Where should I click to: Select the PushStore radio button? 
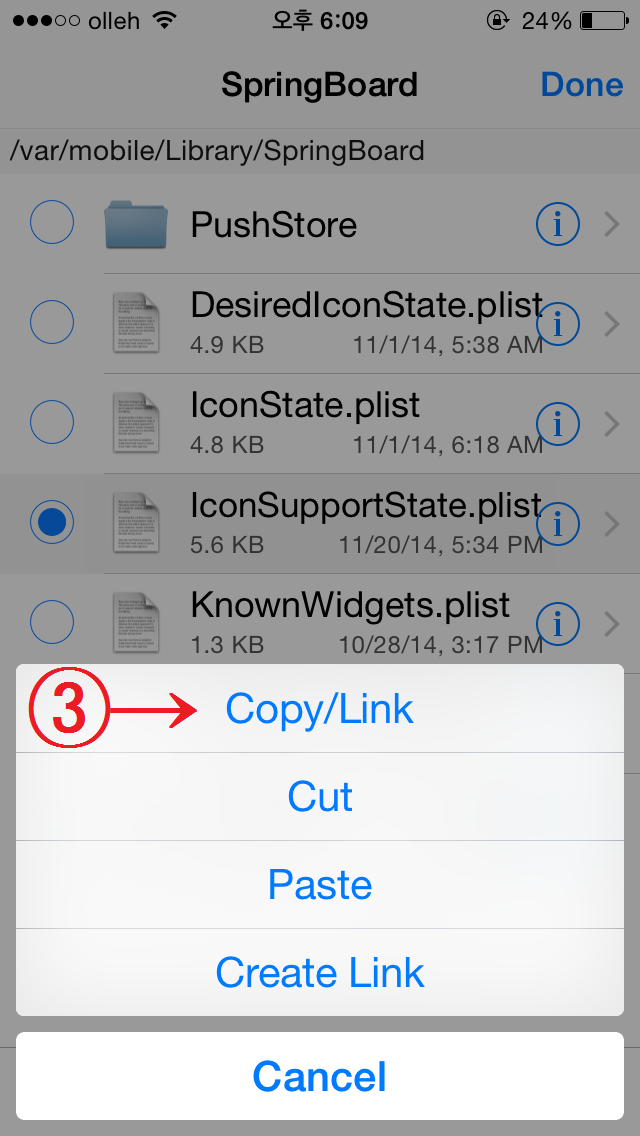click(51, 222)
